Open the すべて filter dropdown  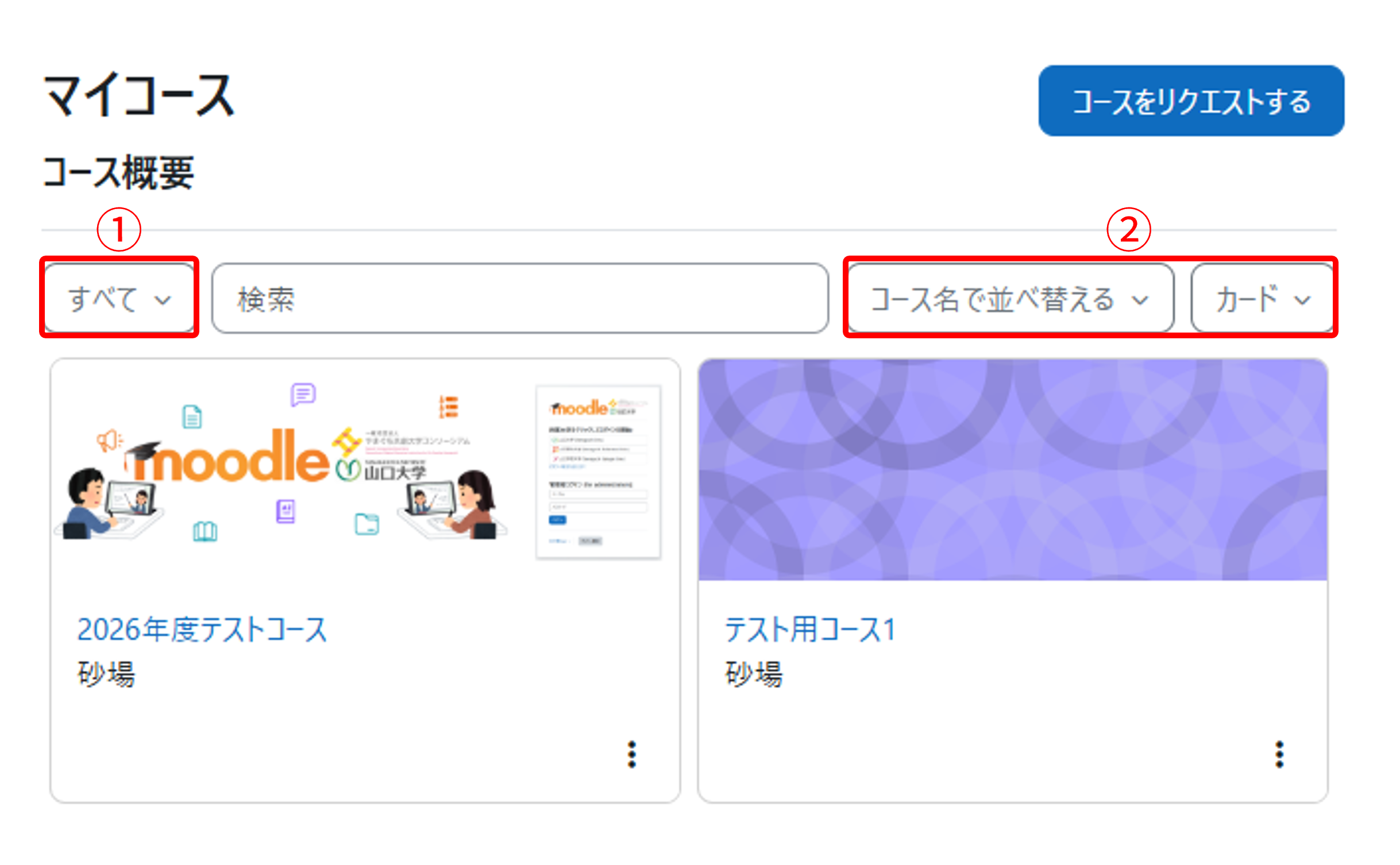pos(119,298)
